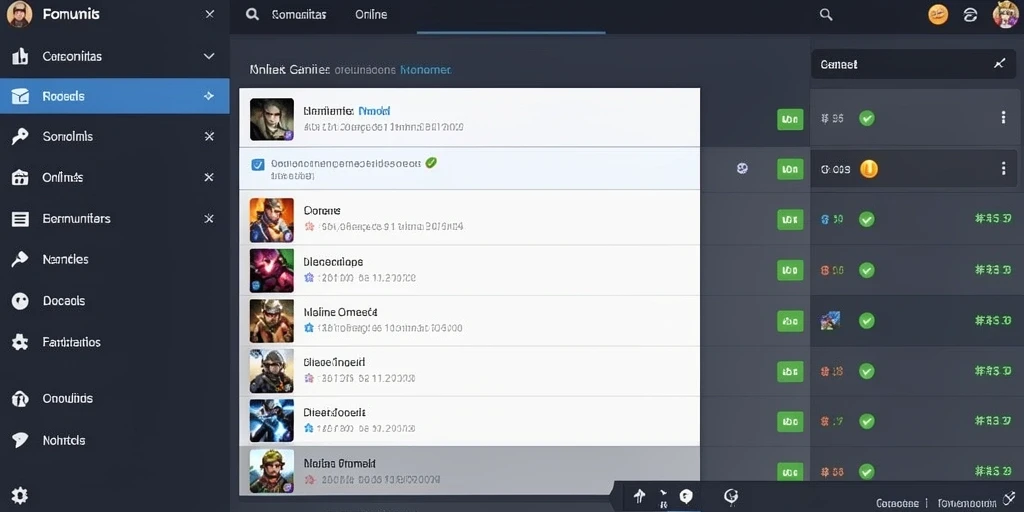
Task: Open the Dieesfooeis list row
Action: (x=470, y=421)
